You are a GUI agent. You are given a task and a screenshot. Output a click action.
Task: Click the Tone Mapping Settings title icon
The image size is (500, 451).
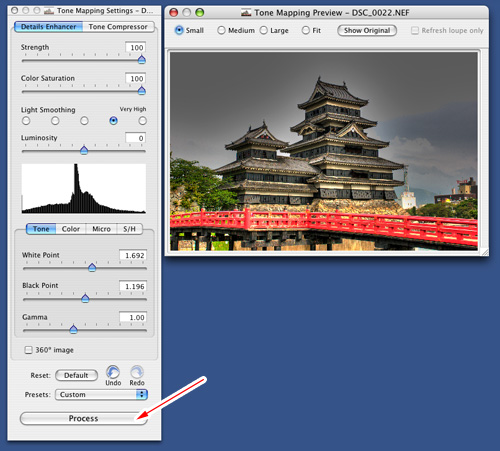49,11
